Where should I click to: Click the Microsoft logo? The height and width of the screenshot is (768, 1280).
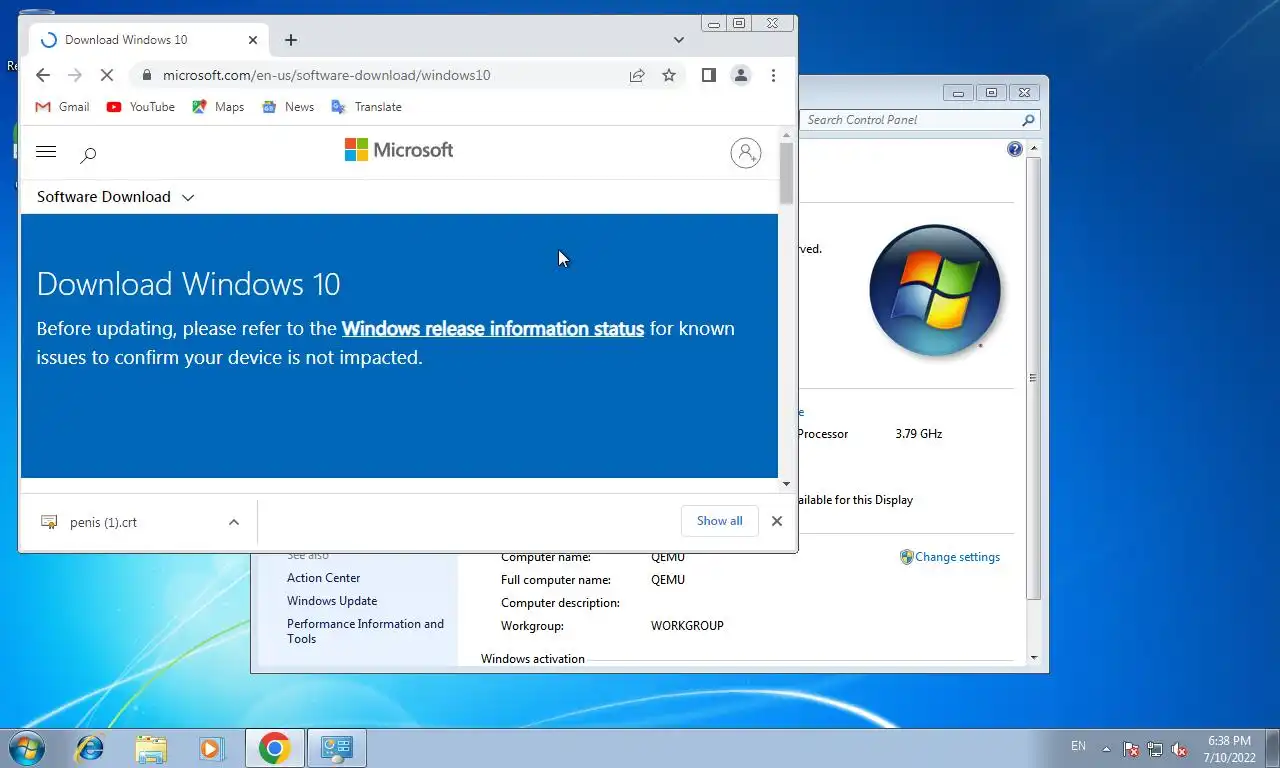399,150
